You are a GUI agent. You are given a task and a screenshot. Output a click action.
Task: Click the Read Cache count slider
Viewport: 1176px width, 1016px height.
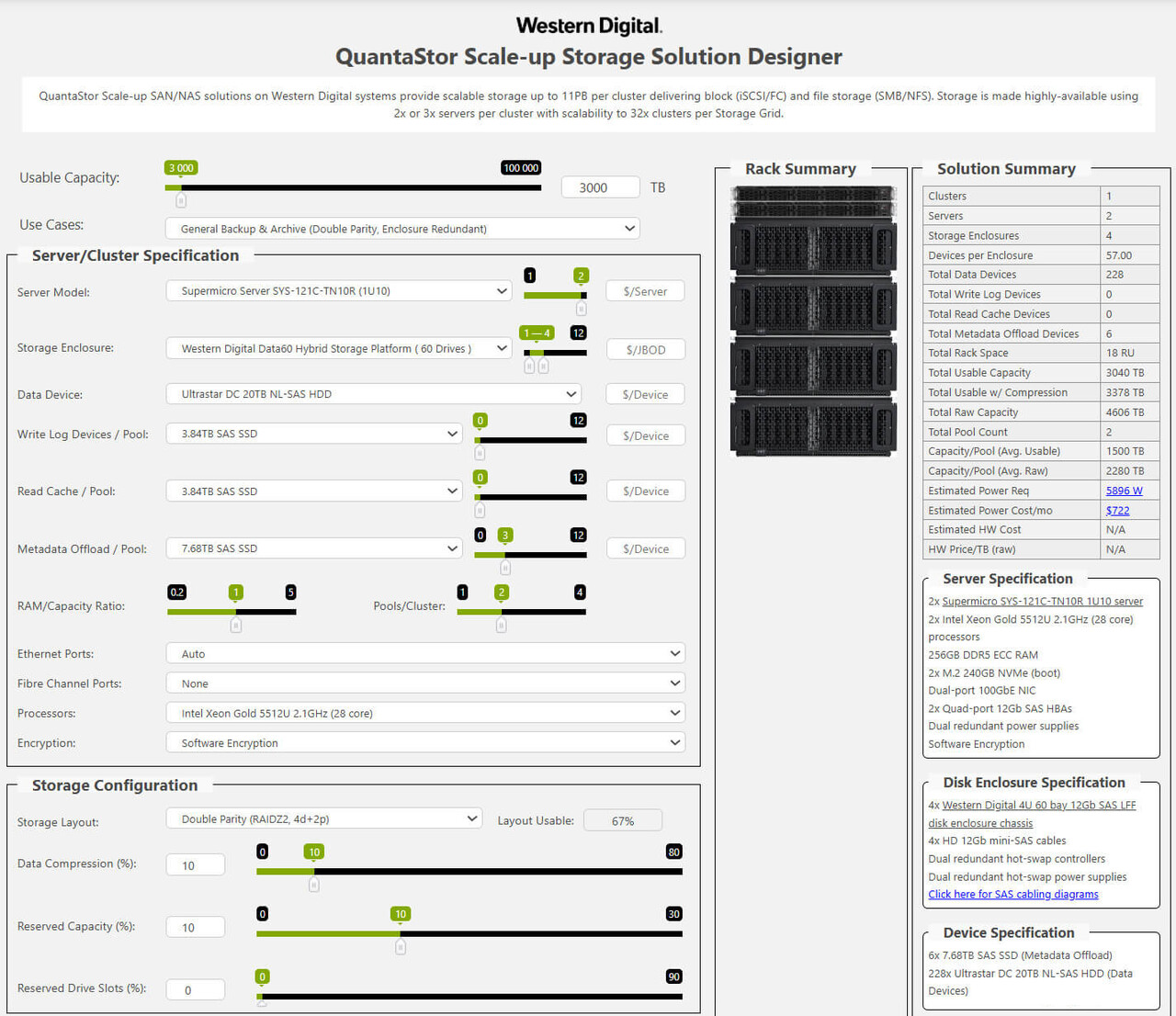pyautogui.click(x=530, y=498)
